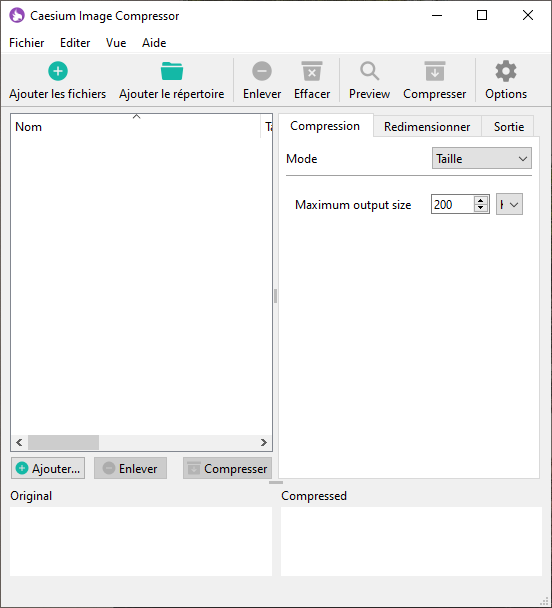Click the Ajouter... button below the list
This screenshot has width=552, height=608.
pos(48,468)
